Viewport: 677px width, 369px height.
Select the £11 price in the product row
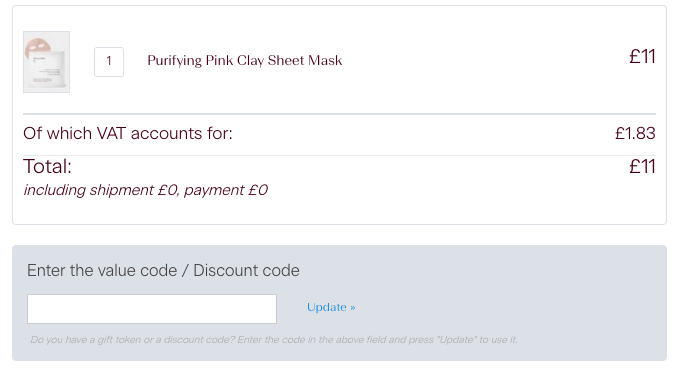[x=642, y=57]
